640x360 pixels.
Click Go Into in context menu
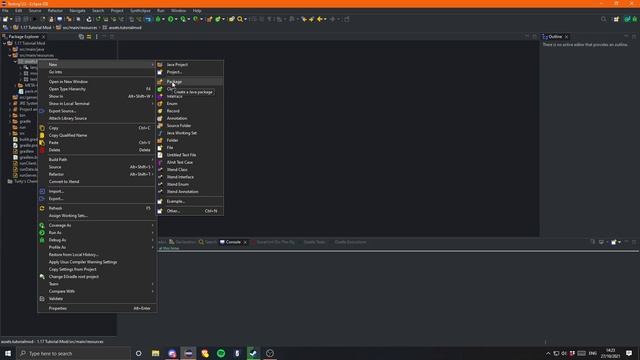[97, 72]
